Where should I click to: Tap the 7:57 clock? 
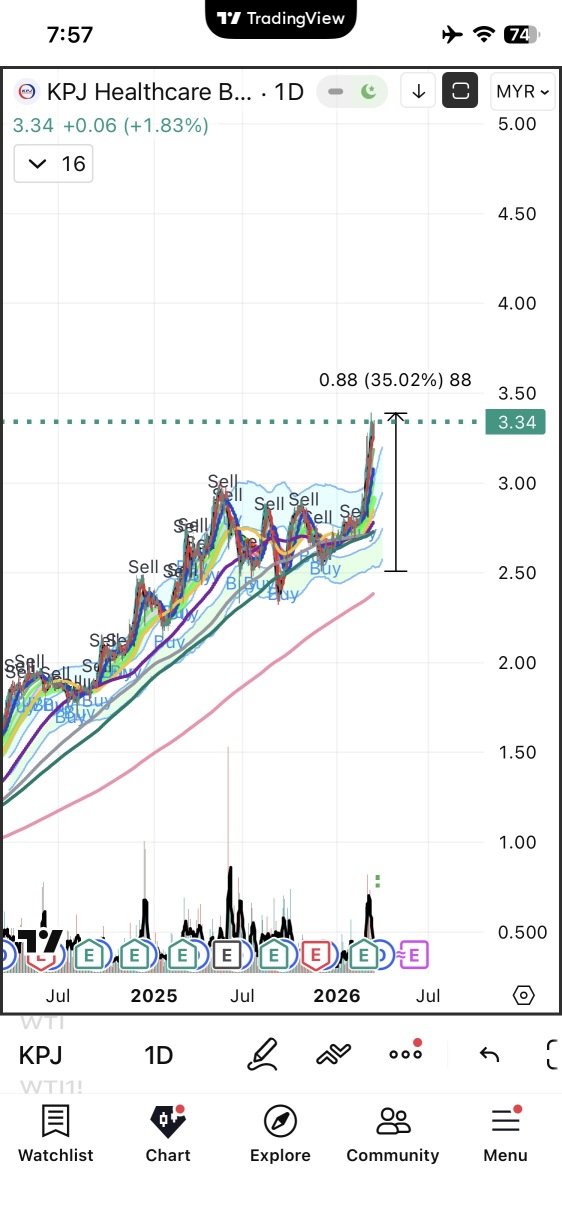coord(70,35)
